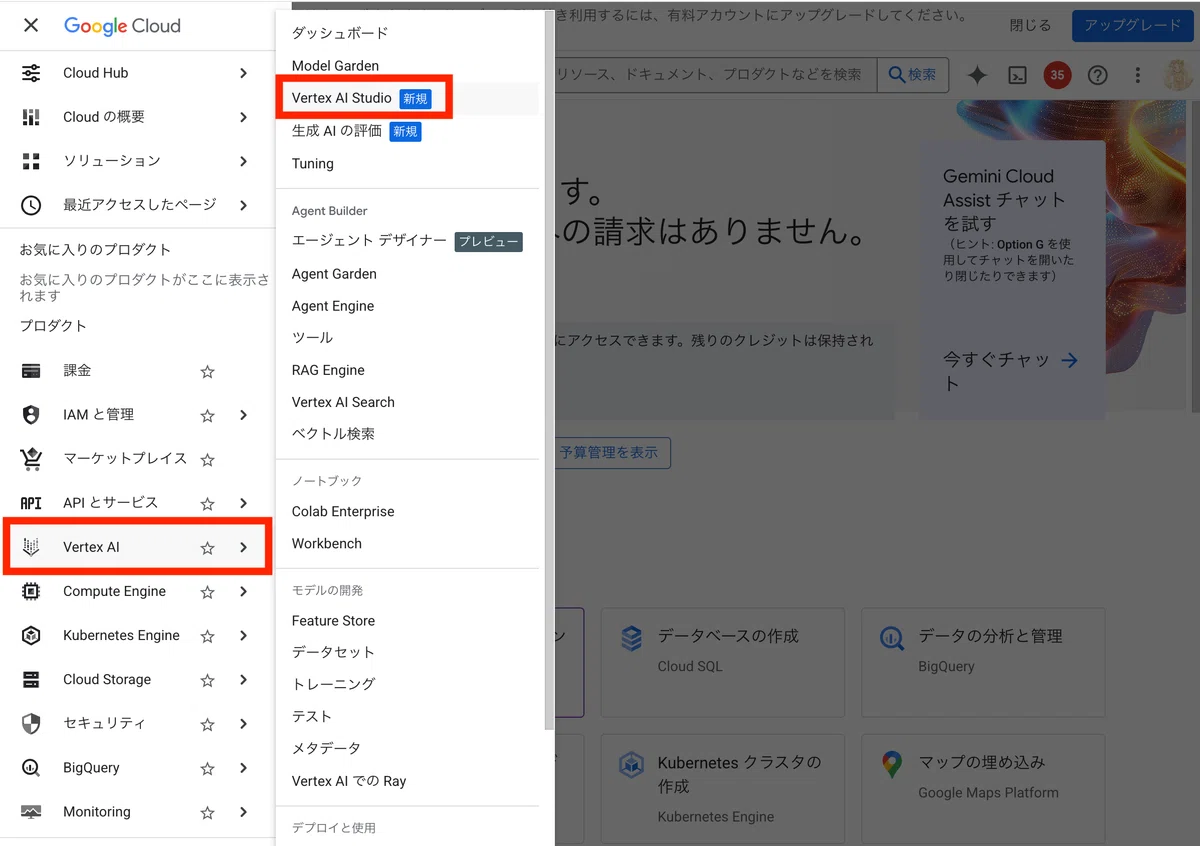Dismiss the banner with 閉じる
The width and height of the screenshot is (1200, 846).
tap(1030, 26)
